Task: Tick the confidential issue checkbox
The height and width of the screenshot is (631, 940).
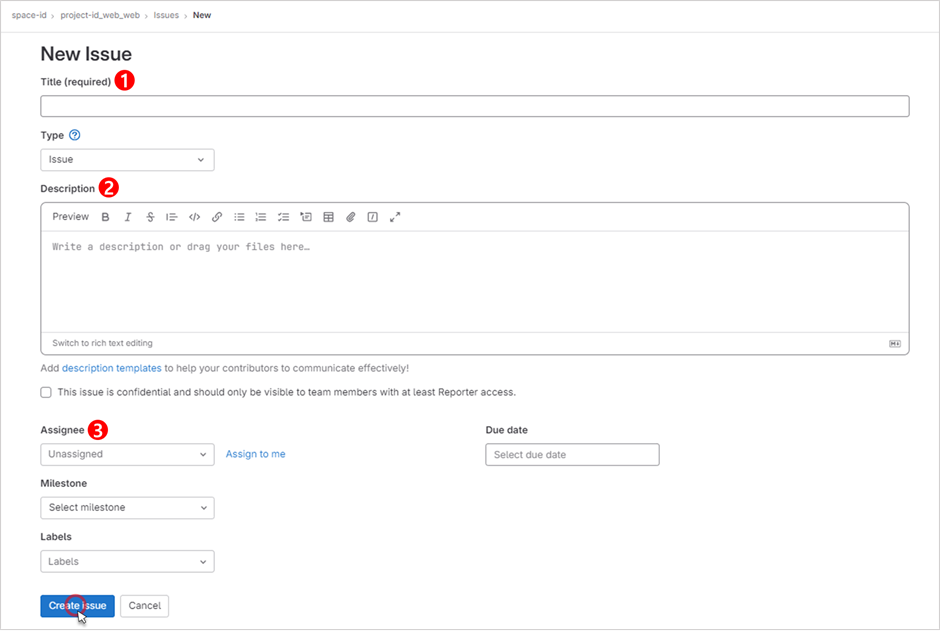Action: tap(46, 393)
